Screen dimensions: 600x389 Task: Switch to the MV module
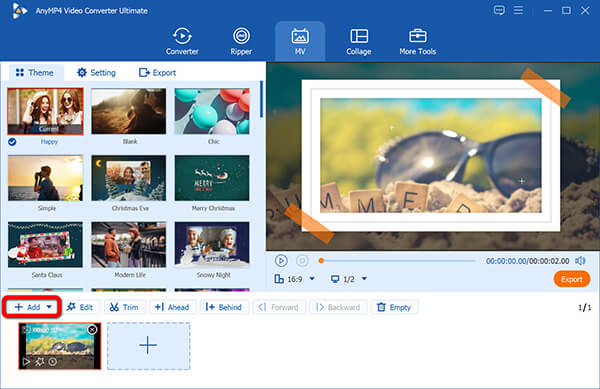[x=300, y=41]
